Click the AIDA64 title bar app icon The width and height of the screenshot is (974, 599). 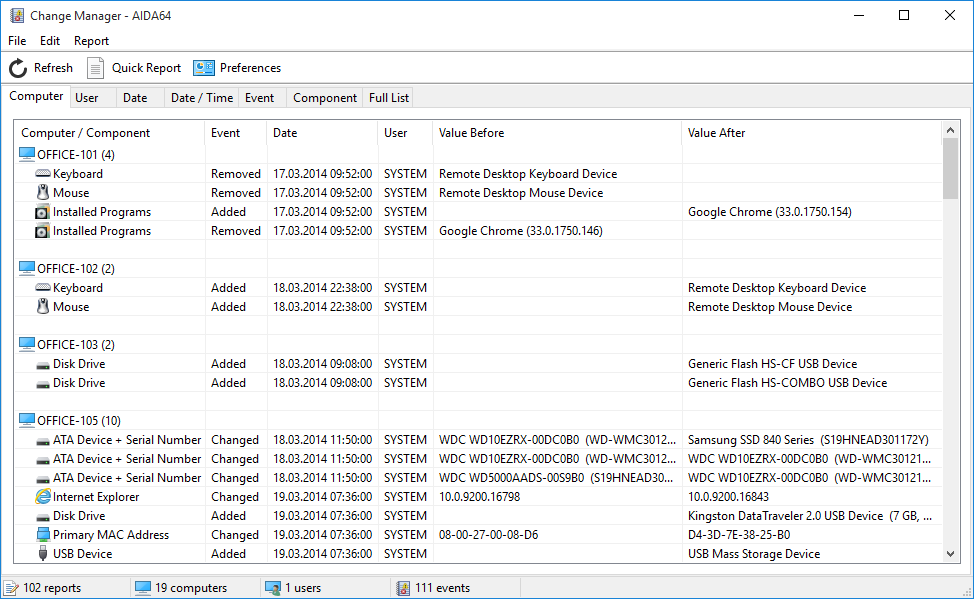click(17, 16)
